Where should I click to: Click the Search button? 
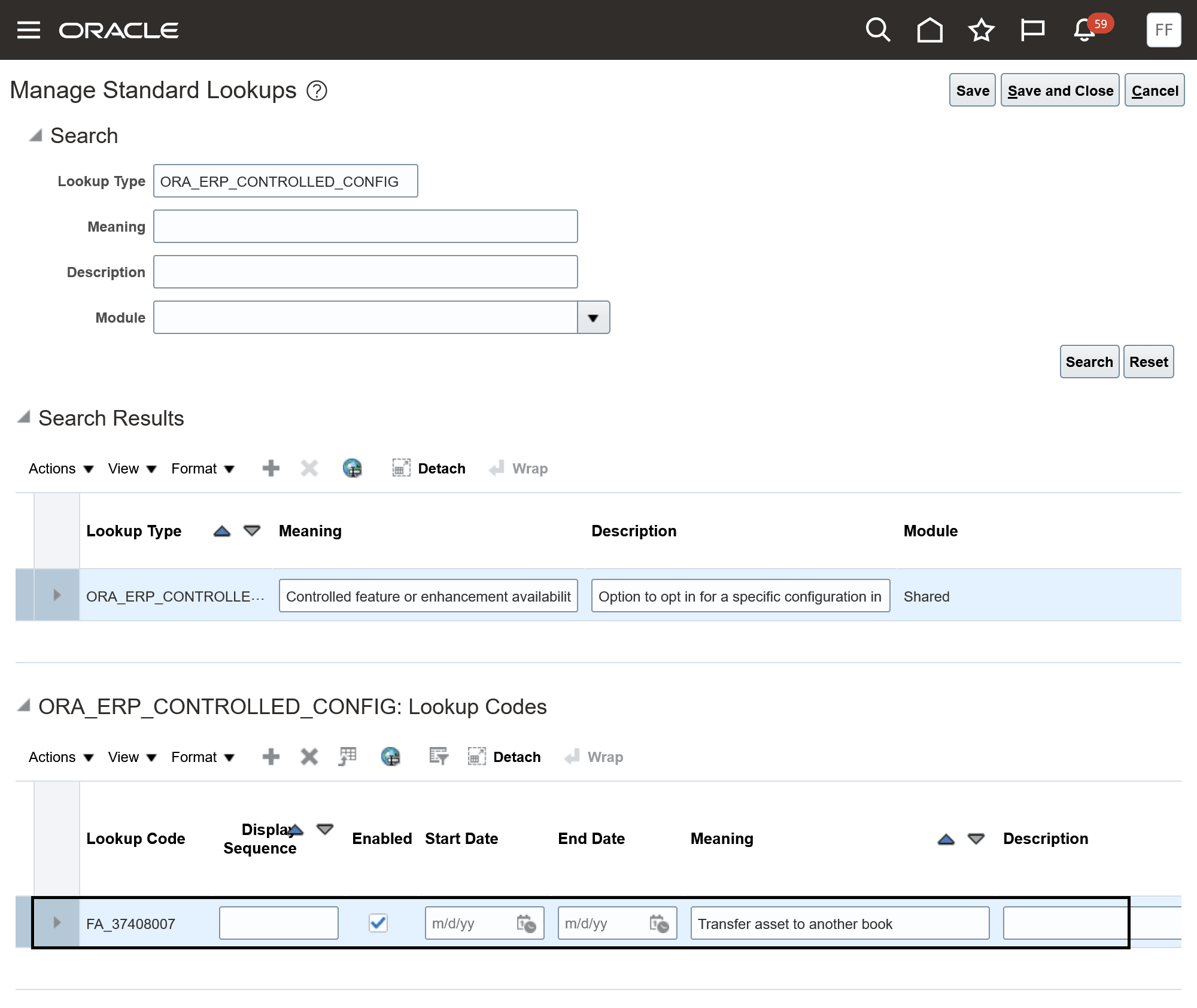click(x=1089, y=362)
